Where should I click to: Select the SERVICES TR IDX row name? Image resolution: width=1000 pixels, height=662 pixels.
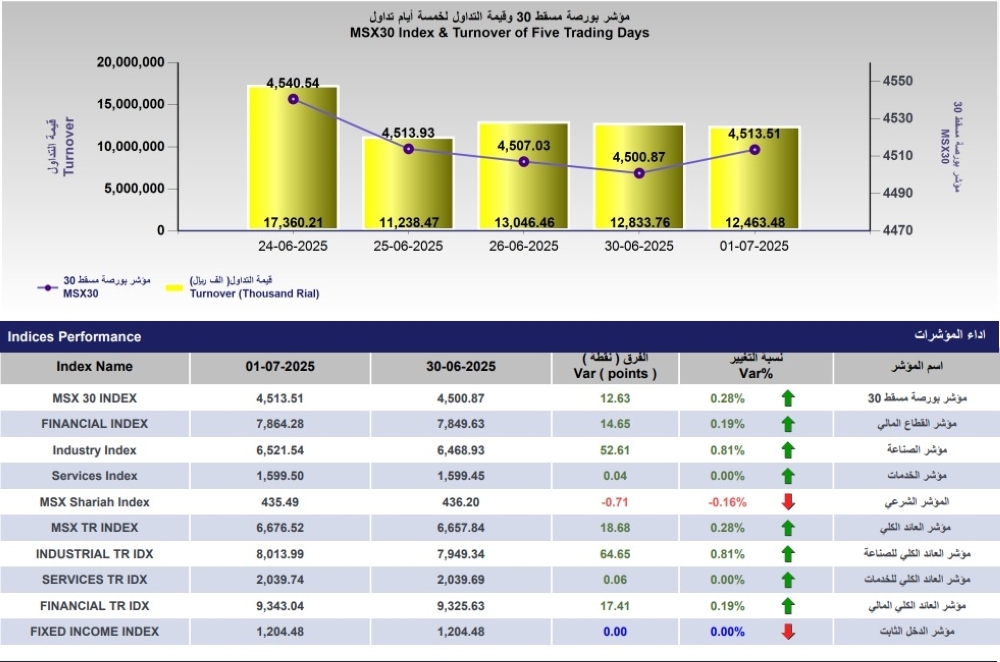tap(94, 579)
